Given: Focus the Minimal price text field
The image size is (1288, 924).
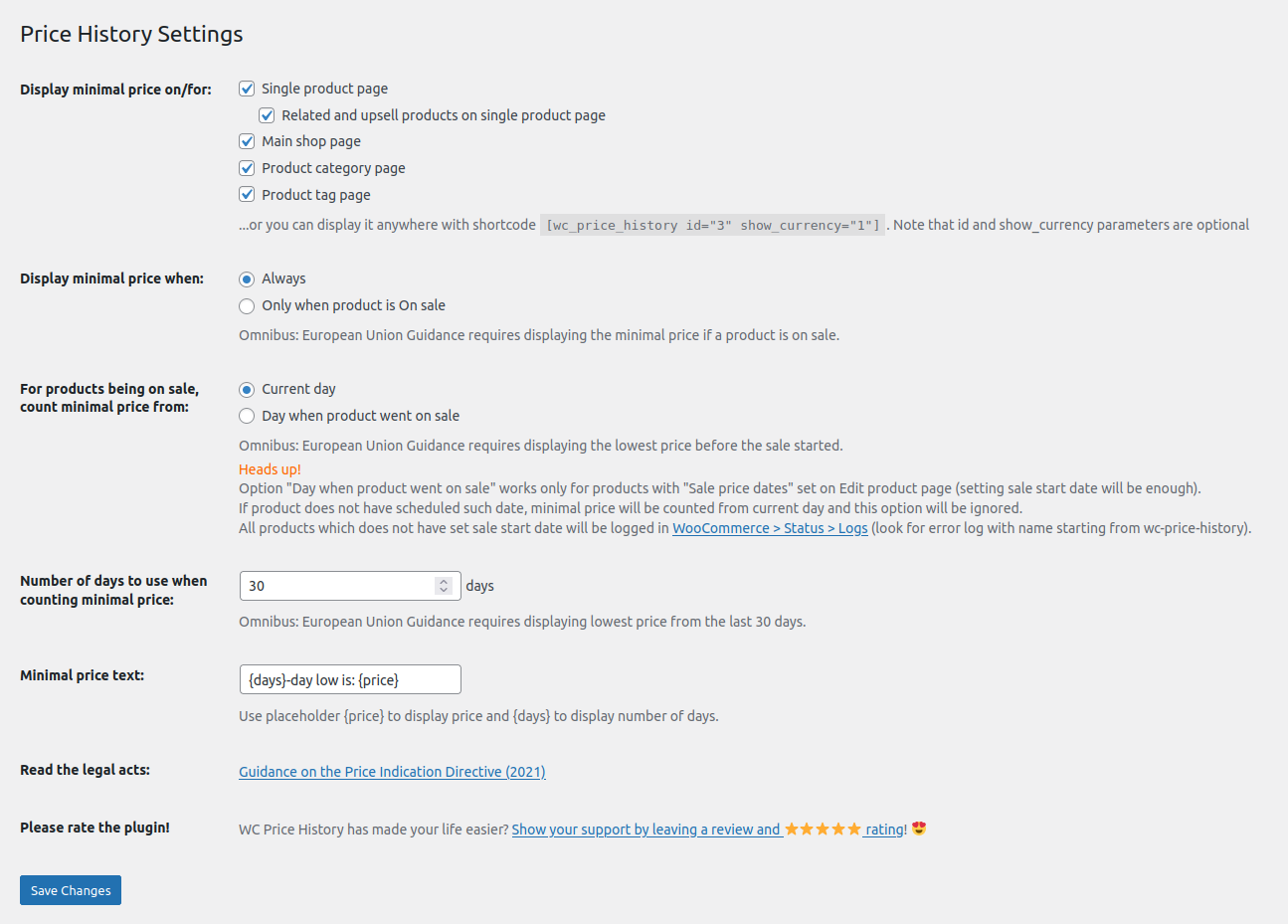Looking at the screenshot, I should pos(350,679).
